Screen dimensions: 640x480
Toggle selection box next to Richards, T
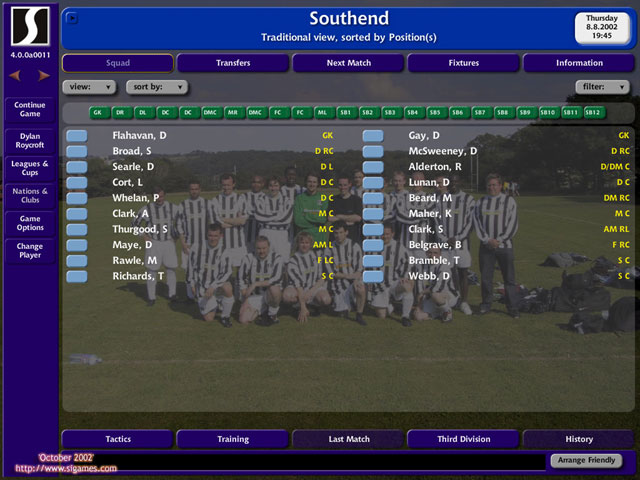point(77,275)
